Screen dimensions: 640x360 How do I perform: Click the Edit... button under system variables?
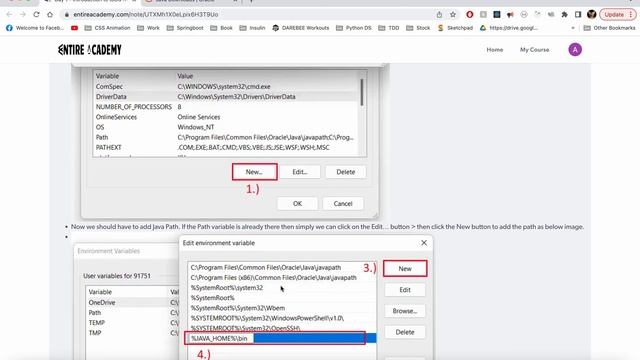(x=300, y=172)
